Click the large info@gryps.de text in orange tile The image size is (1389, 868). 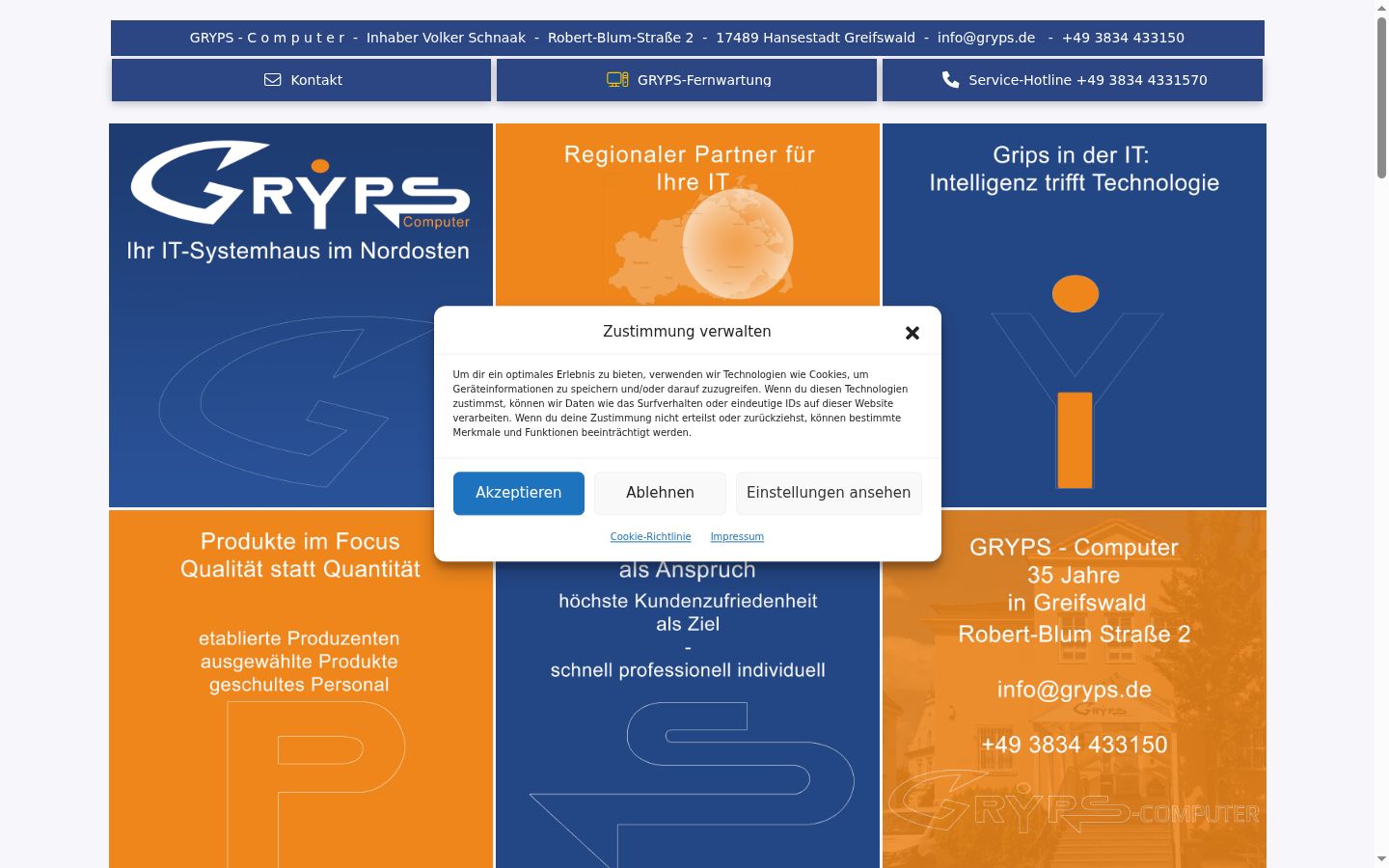pyautogui.click(x=1075, y=690)
